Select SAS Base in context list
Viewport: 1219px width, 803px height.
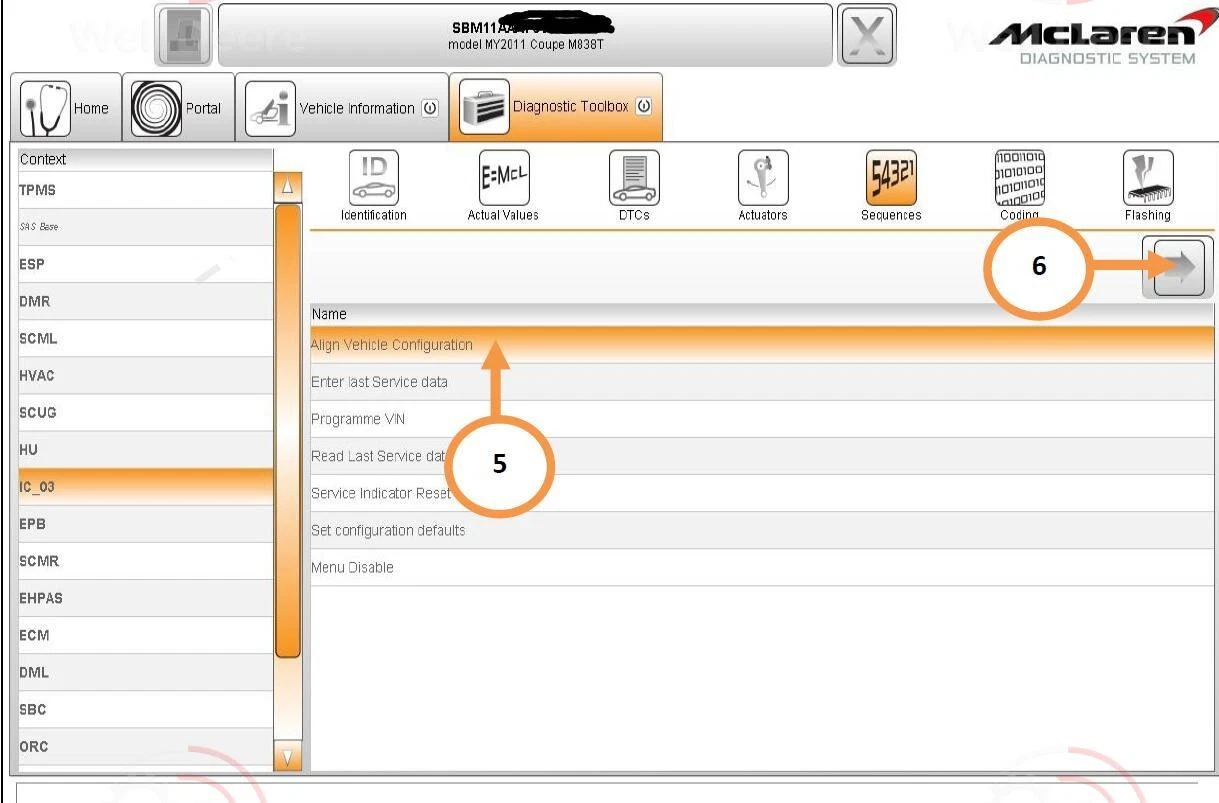pyautogui.click(x=145, y=227)
